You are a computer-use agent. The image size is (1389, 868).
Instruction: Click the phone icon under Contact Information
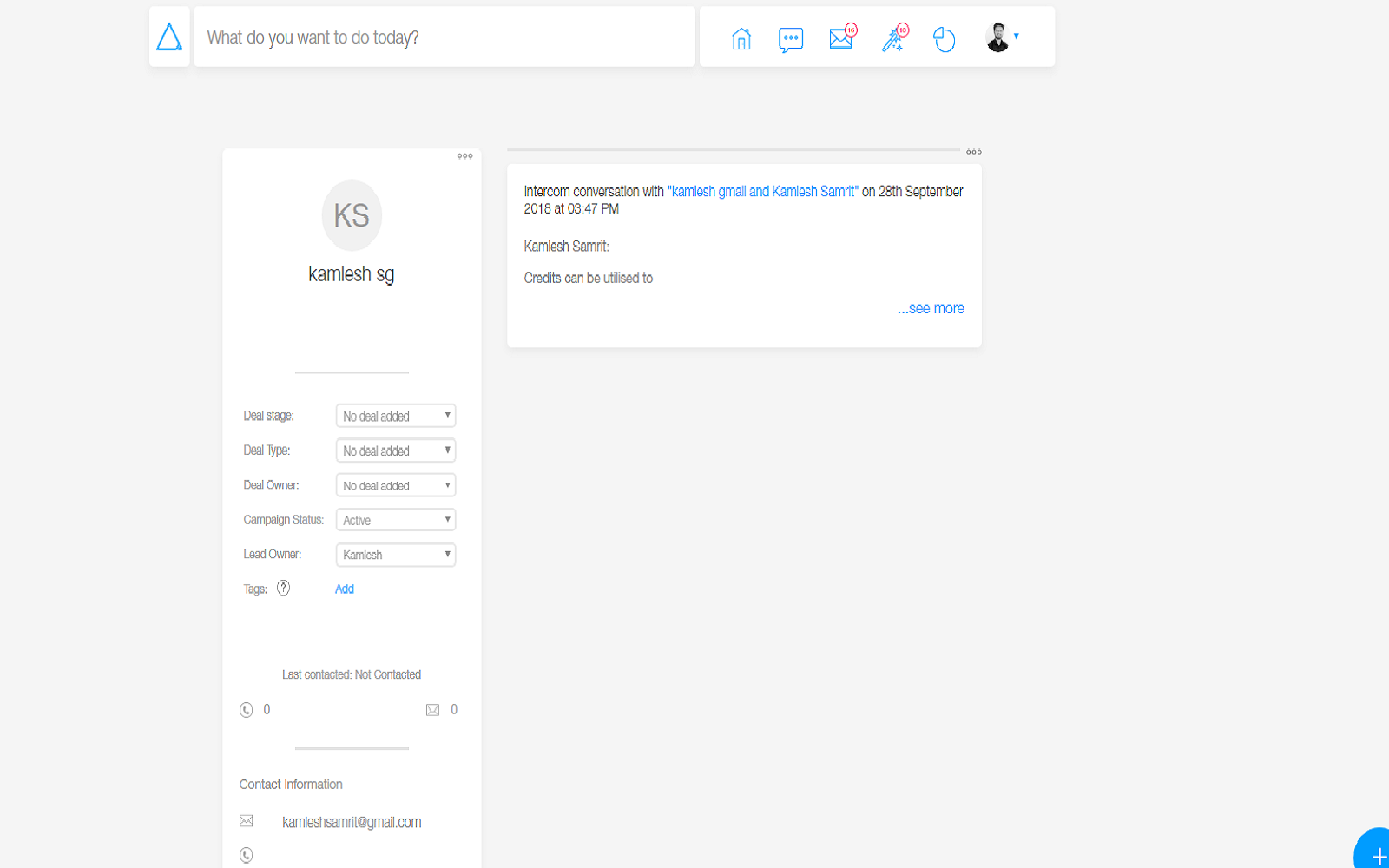pos(247,855)
